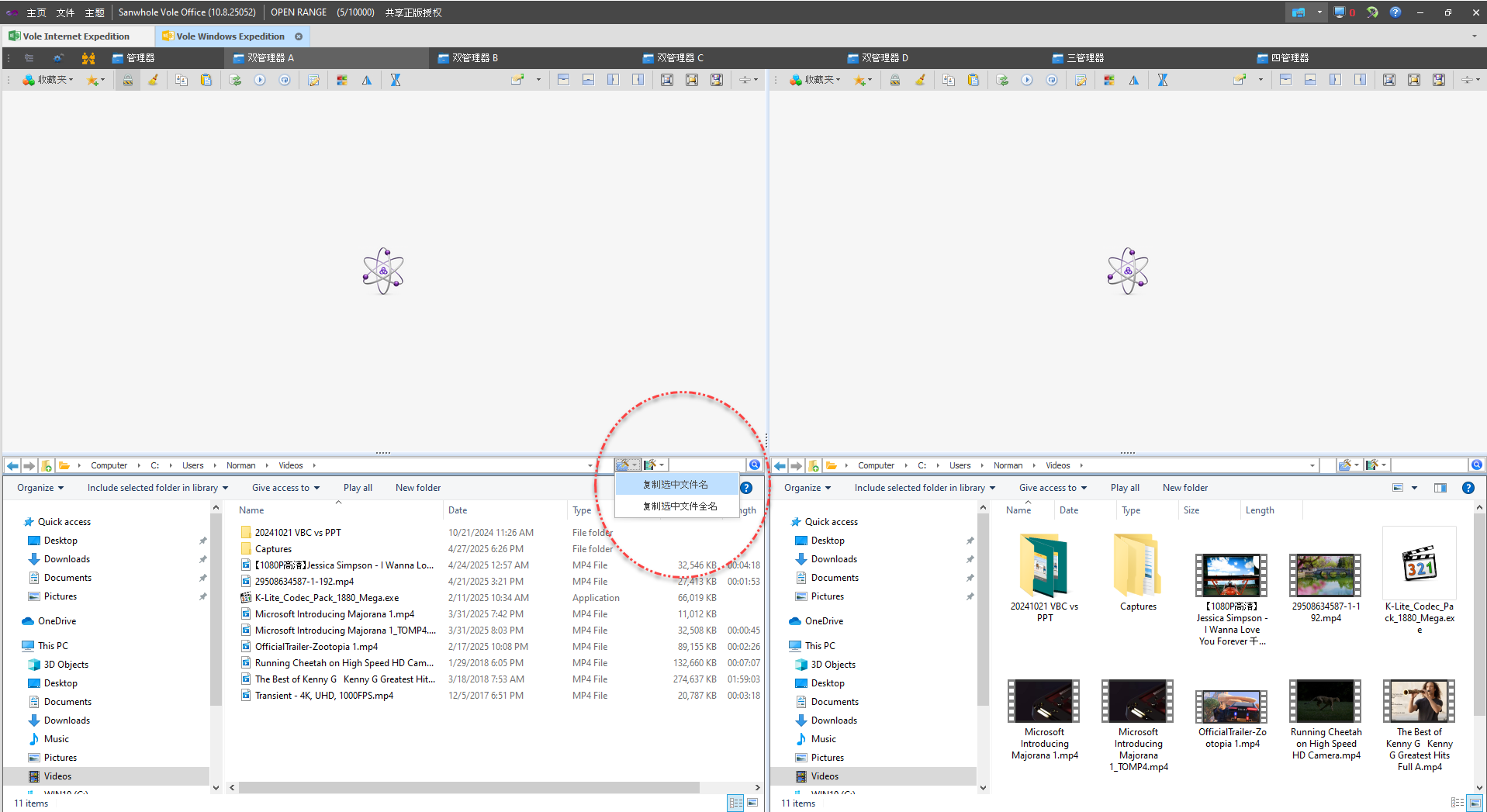Switch to the 双管理器 C tab
Image resolution: width=1487 pixels, height=812 pixels.
click(x=673, y=58)
